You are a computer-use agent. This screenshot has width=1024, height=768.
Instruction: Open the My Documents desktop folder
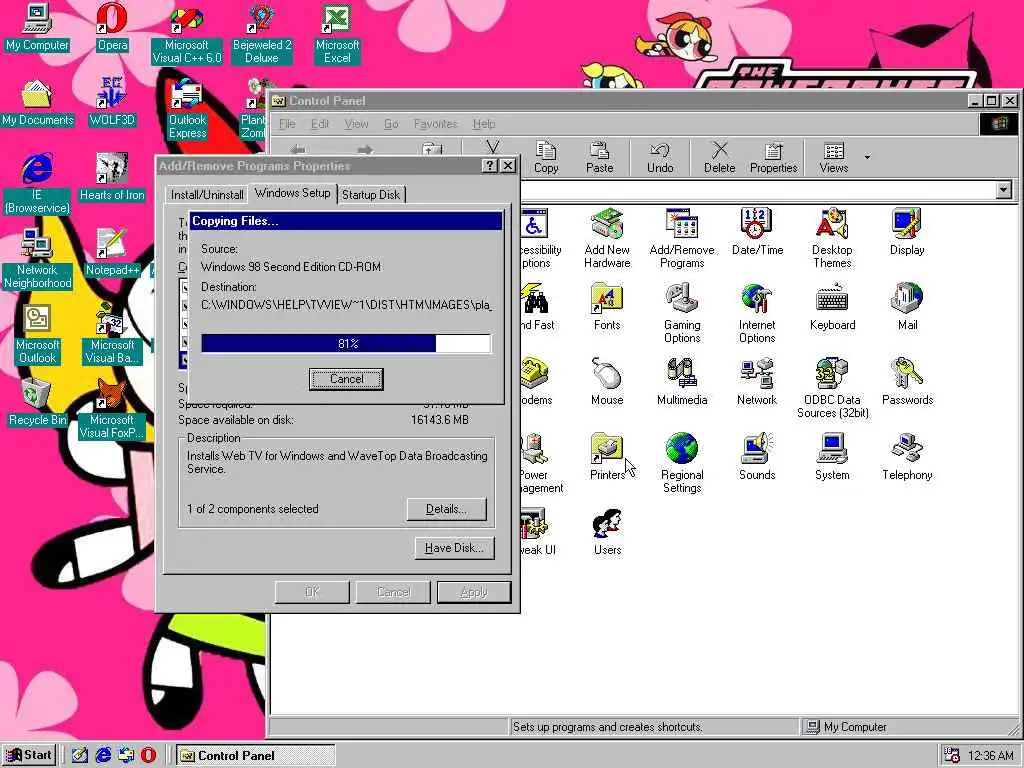[37, 102]
